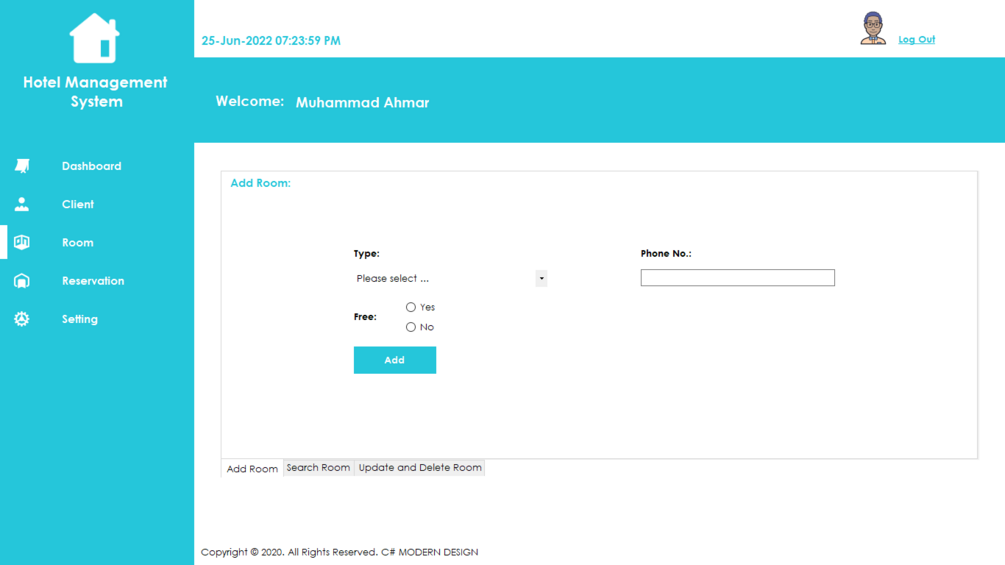This screenshot has width=1005, height=565.
Task: Click the Add Room: heading
Action: tap(260, 183)
